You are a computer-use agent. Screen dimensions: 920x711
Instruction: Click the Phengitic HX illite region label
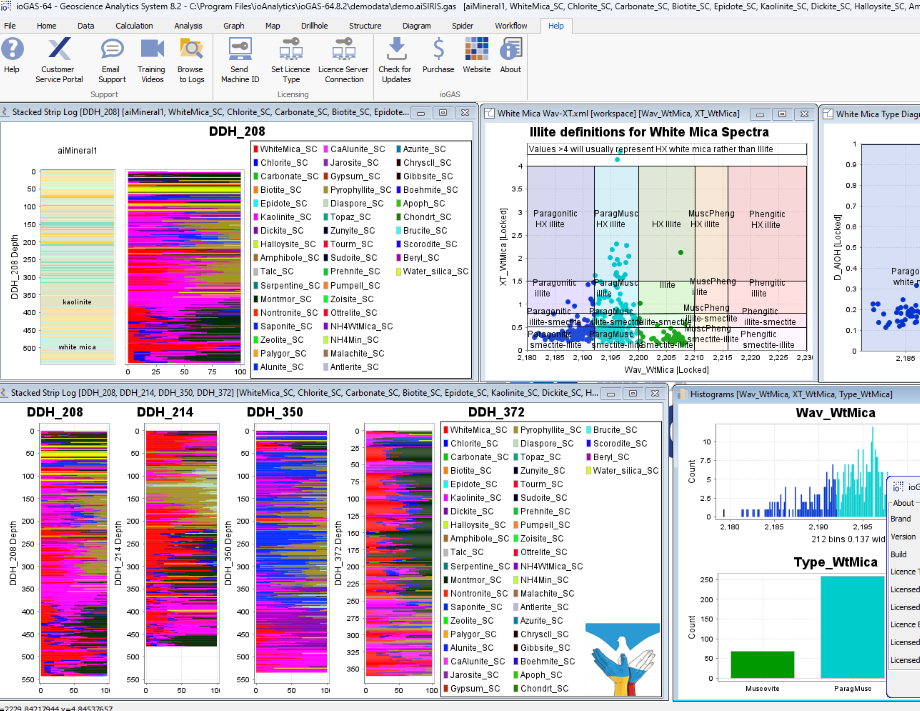[766, 219]
